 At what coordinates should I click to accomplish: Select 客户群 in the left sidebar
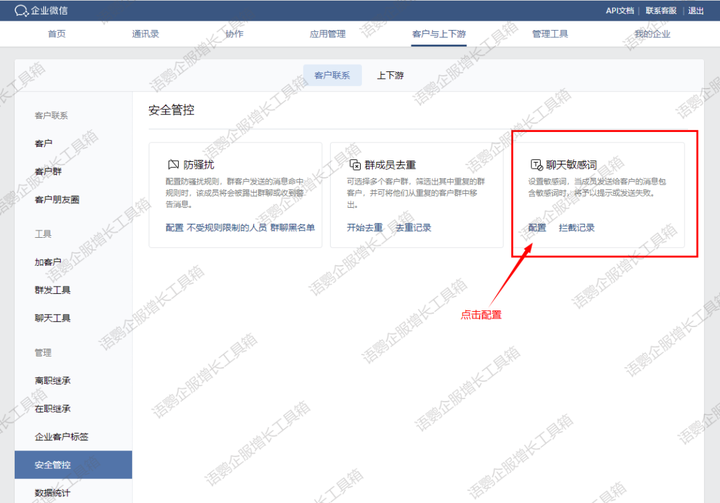(x=48, y=171)
